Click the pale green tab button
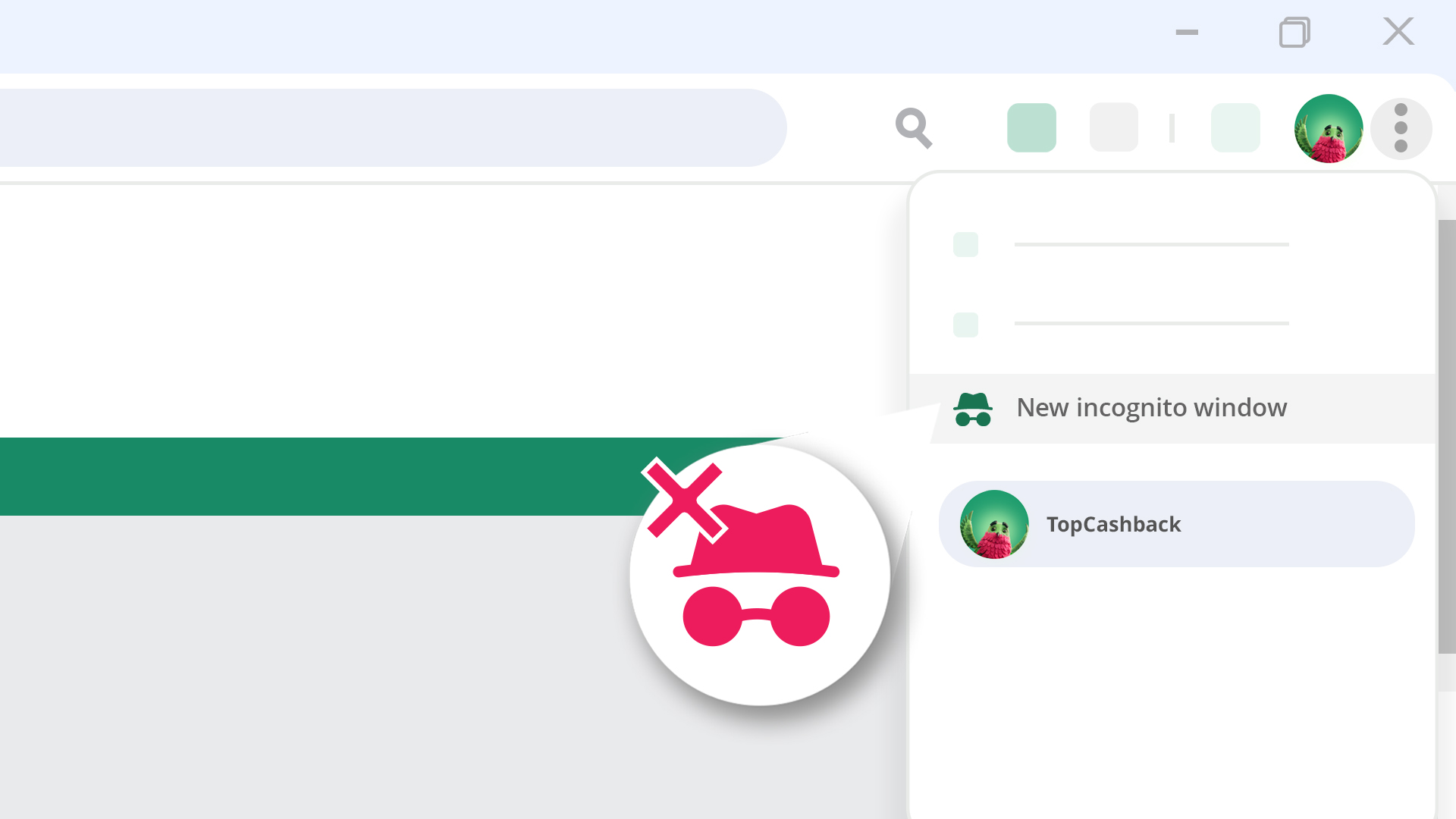This screenshot has height=819, width=1456. 1236,127
